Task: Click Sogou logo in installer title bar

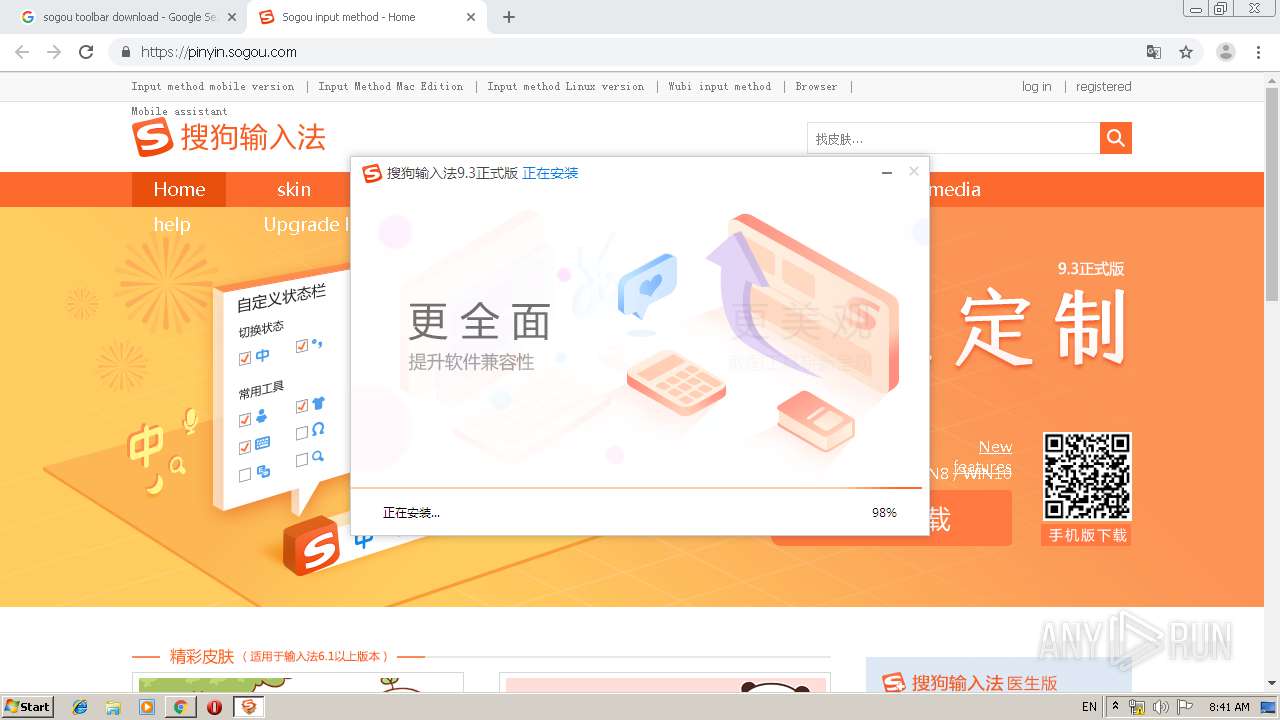Action: tap(372, 173)
